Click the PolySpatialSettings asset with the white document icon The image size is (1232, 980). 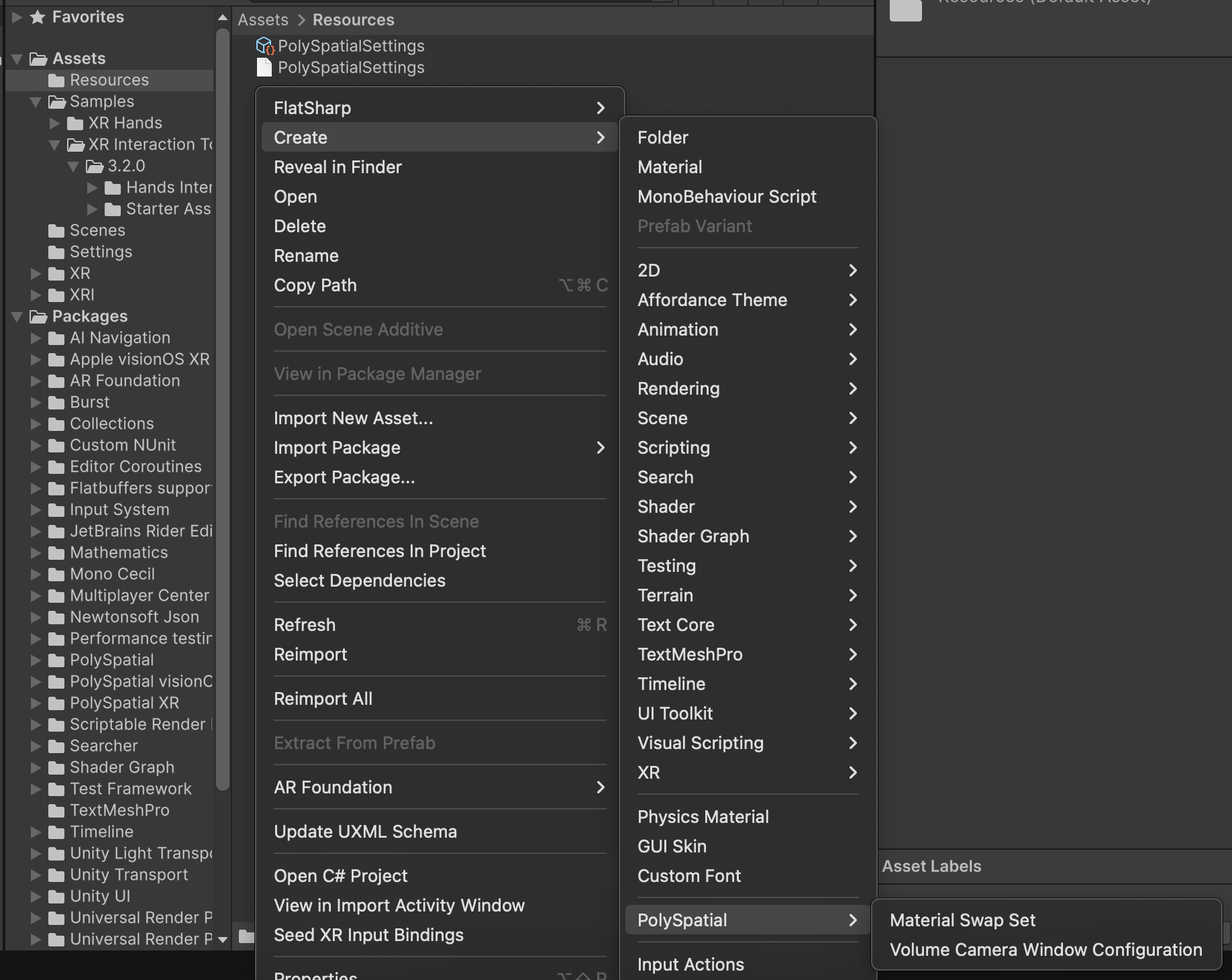[340, 68]
